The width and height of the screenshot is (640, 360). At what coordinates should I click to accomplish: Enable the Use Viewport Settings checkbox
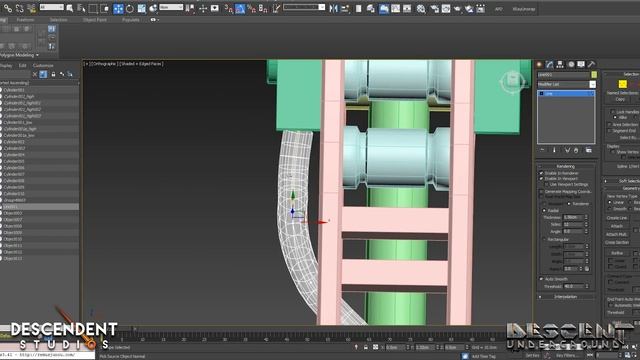pyautogui.click(x=547, y=184)
